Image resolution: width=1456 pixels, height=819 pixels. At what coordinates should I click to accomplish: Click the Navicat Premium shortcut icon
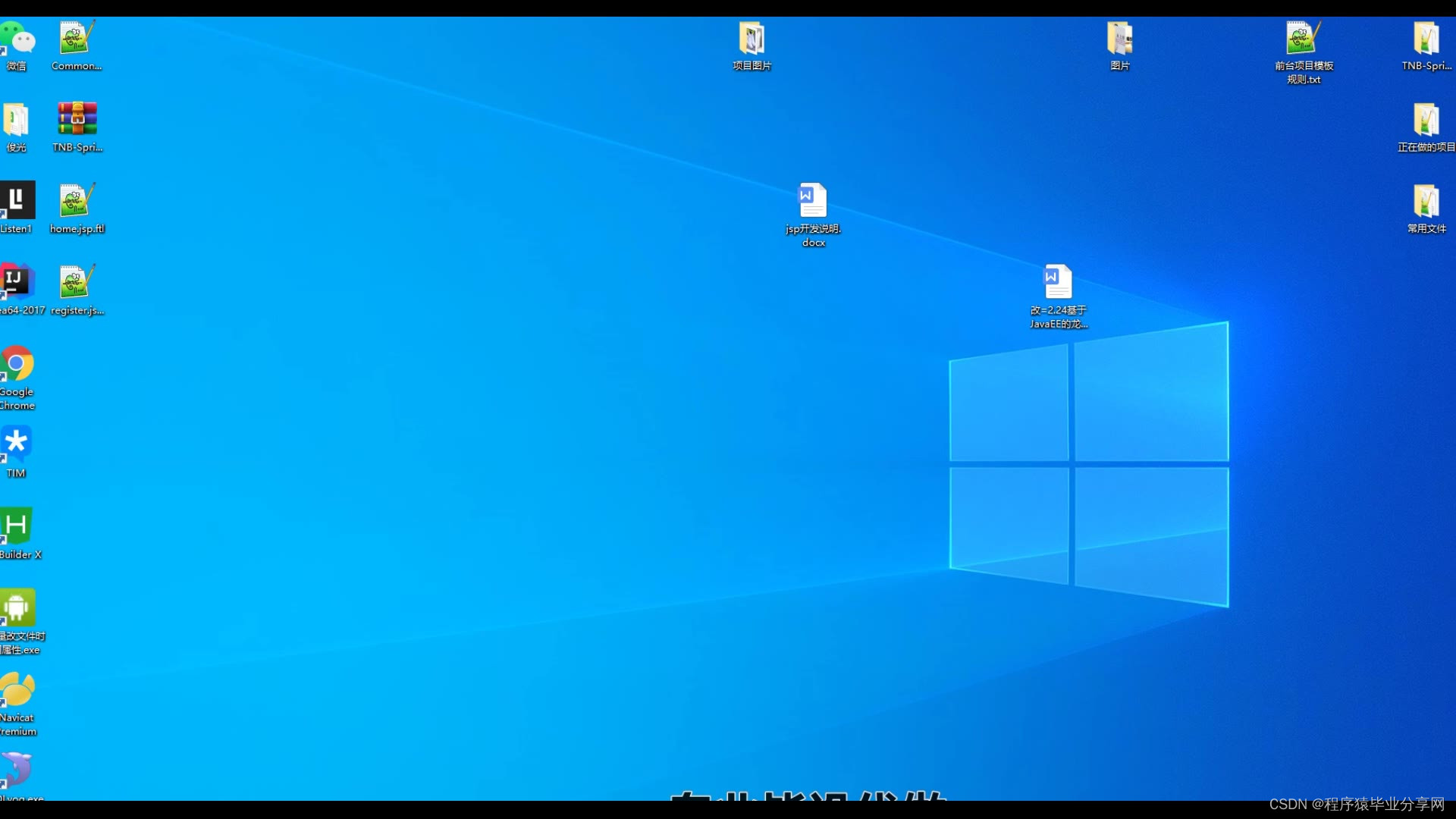point(17,690)
